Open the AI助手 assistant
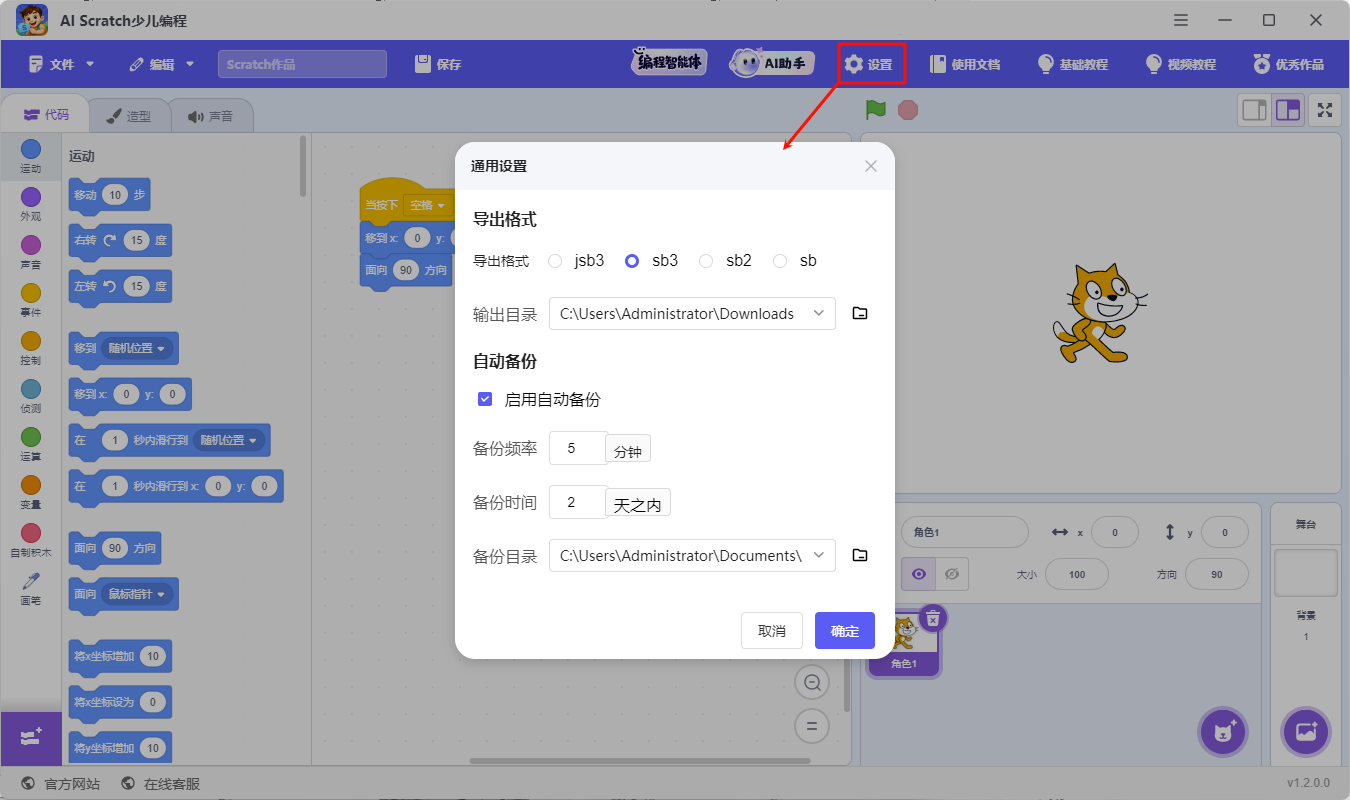Viewport: 1350px width, 800px height. coord(772,63)
